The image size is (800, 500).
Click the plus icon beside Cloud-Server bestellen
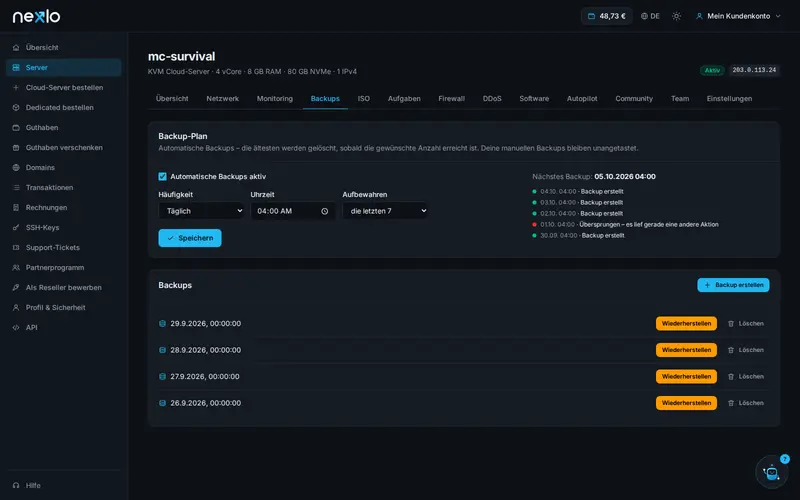pos(16,88)
